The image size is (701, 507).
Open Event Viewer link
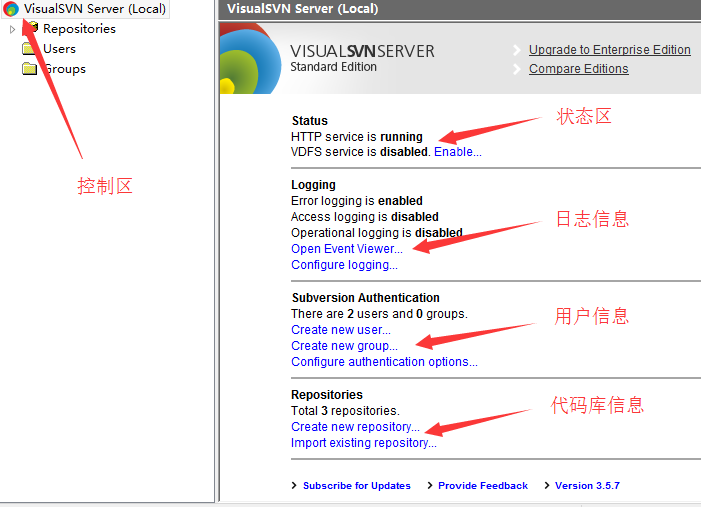point(346,249)
